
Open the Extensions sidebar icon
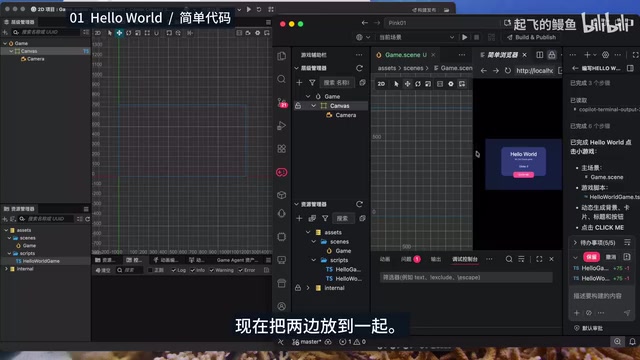(x=282, y=149)
